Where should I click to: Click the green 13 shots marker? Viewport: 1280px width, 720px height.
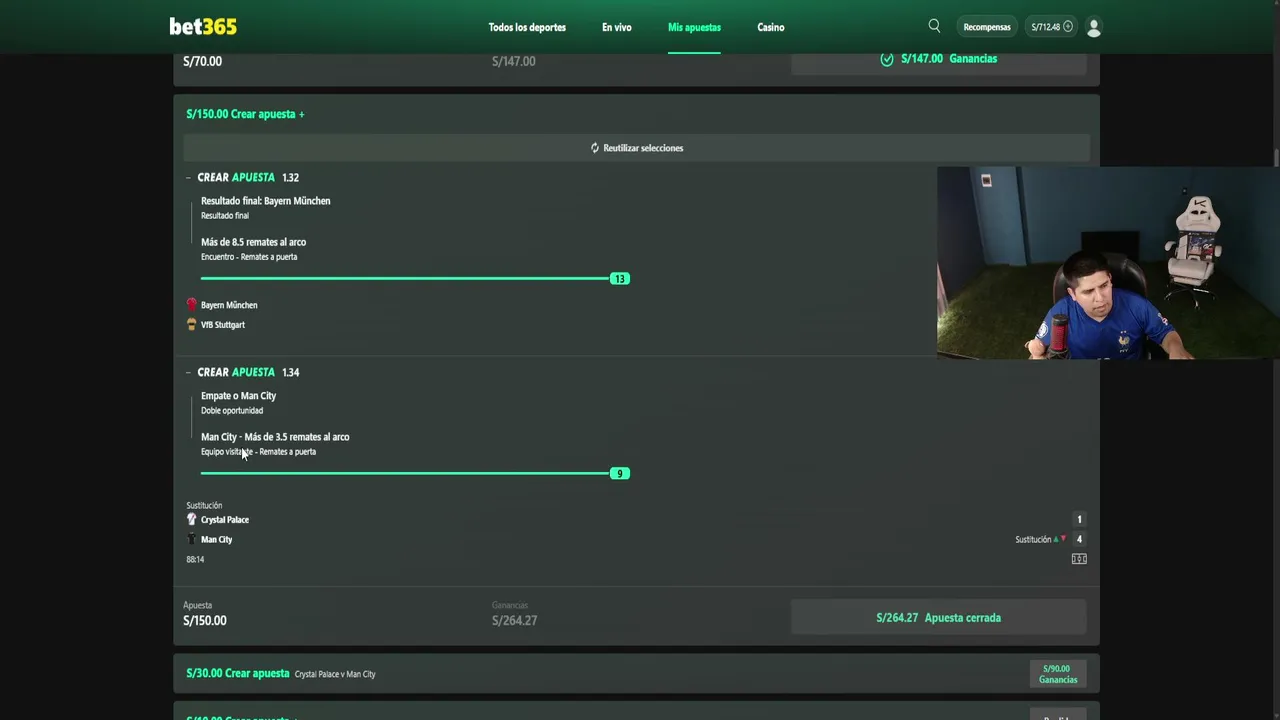[620, 279]
